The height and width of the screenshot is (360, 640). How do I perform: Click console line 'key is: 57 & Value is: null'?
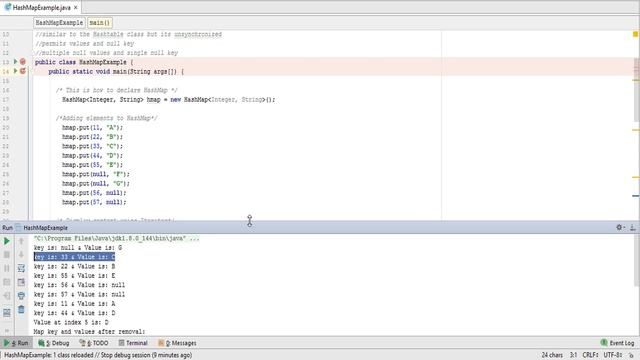(x=79, y=294)
